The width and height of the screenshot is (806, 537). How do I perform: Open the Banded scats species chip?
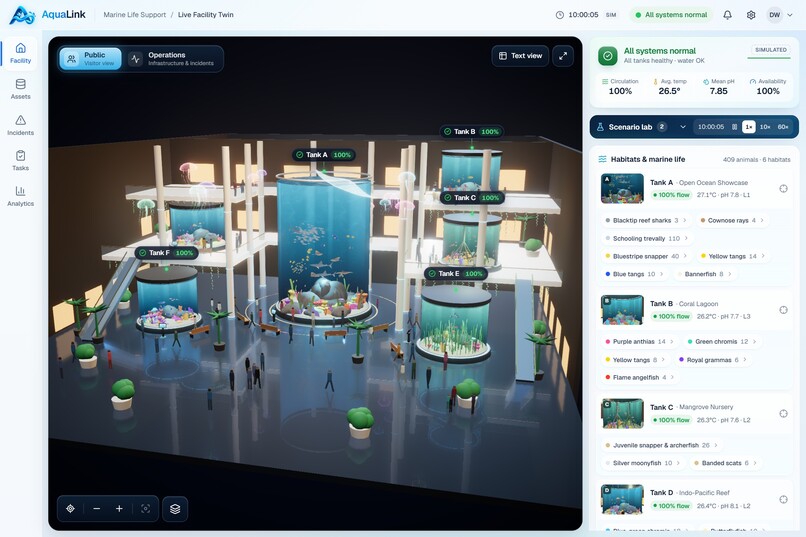coord(726,463)
